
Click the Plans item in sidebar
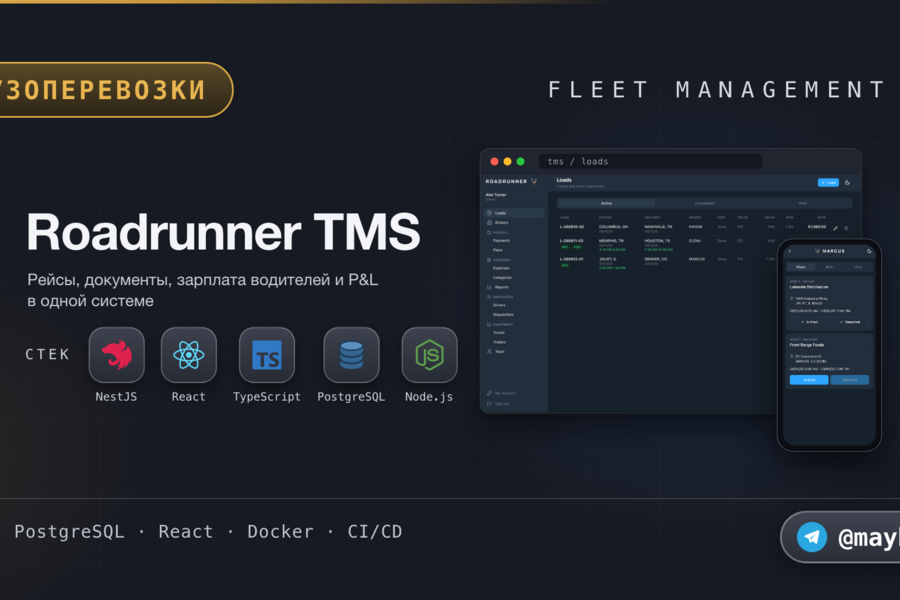pyautogui.click(x=498, y=250)
